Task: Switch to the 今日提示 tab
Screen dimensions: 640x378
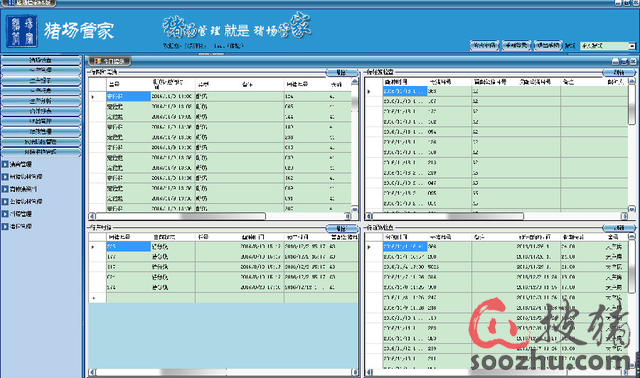Action: (x=110, y=61)
